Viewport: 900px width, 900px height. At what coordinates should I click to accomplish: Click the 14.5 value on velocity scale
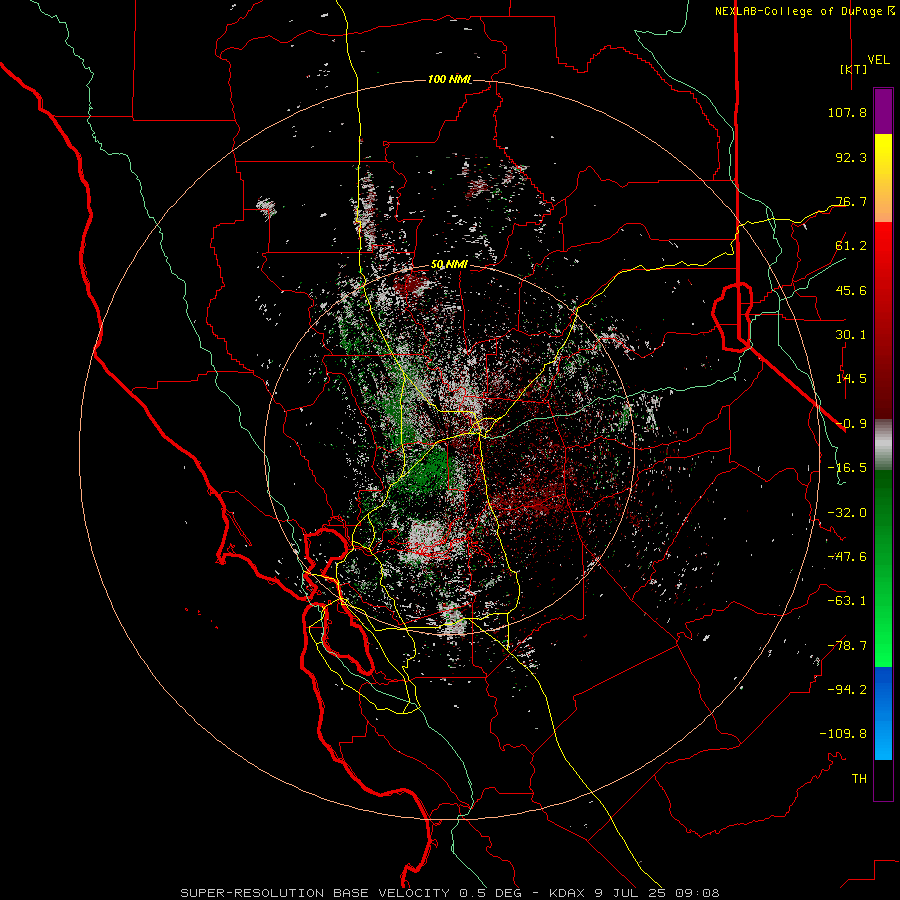point(851,379)
